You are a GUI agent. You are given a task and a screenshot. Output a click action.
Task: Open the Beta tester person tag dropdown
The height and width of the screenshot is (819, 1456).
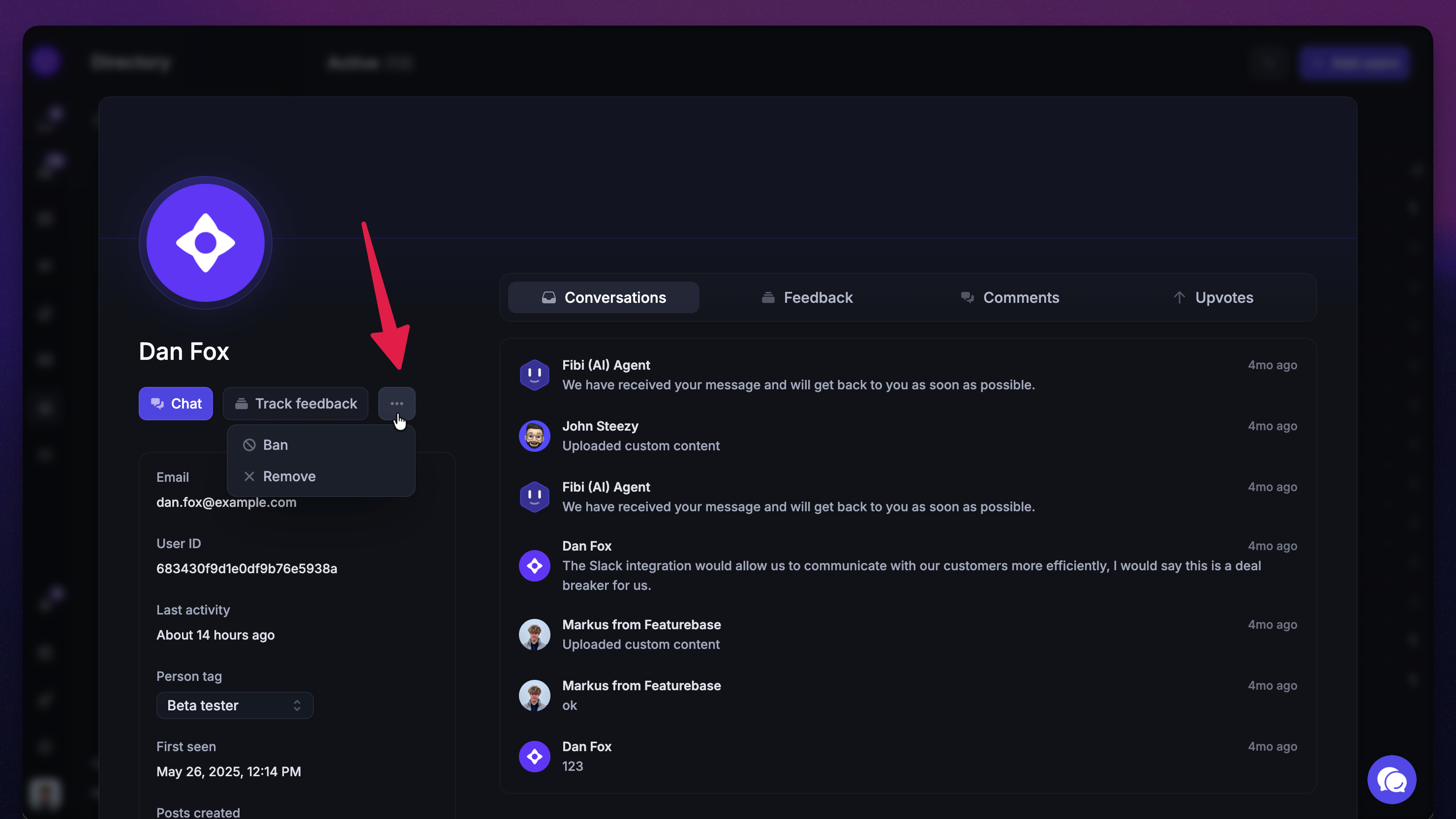(235, 705)
